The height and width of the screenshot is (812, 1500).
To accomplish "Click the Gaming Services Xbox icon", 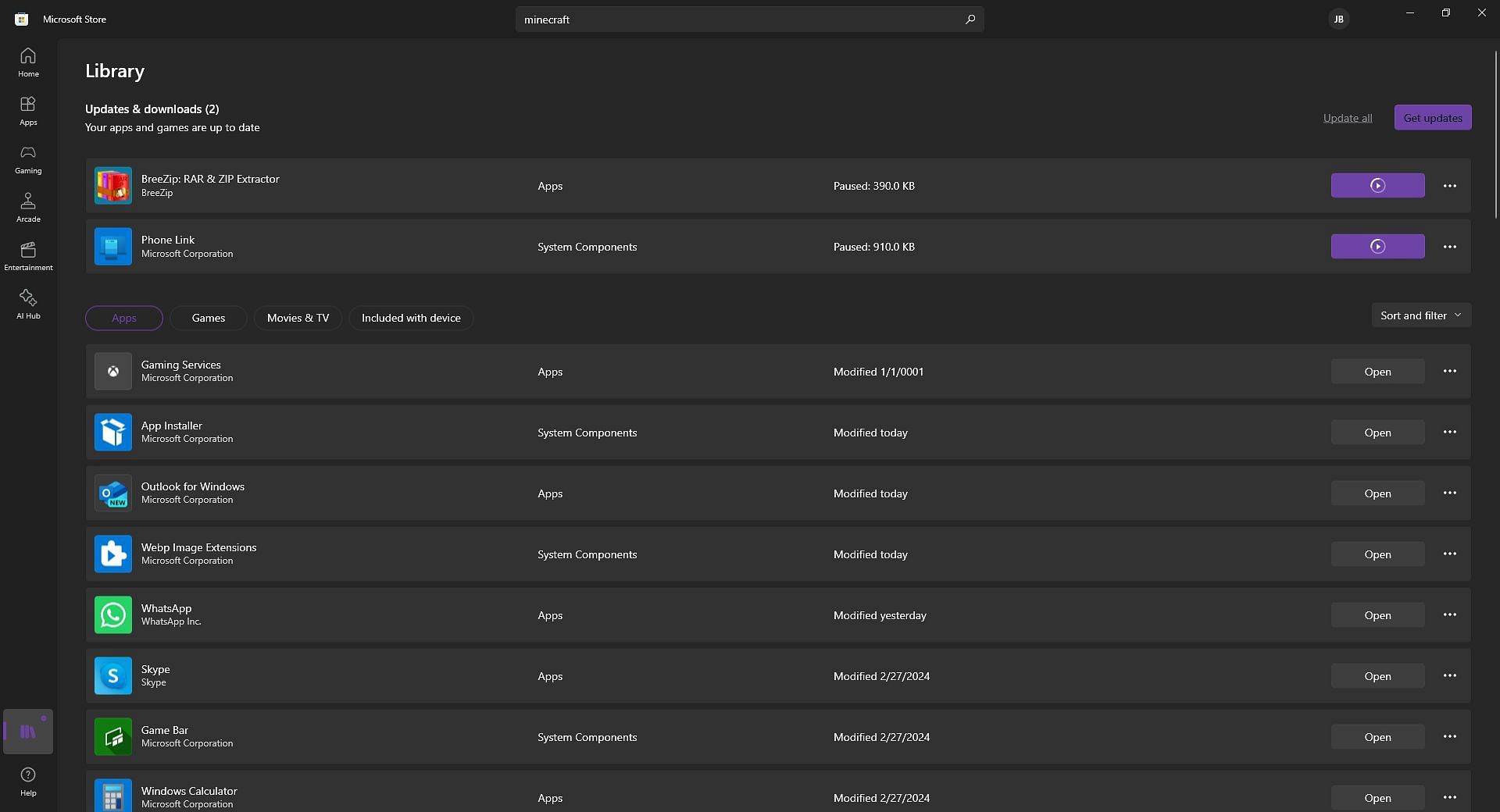I will [113, 372].
